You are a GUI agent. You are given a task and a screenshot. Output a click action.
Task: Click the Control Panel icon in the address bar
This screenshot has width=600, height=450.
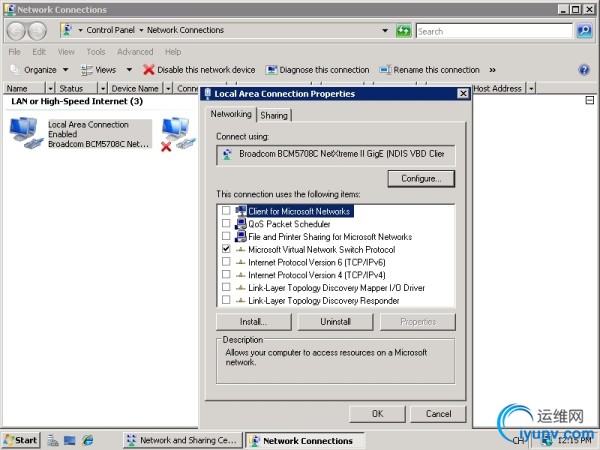point(67,30)
